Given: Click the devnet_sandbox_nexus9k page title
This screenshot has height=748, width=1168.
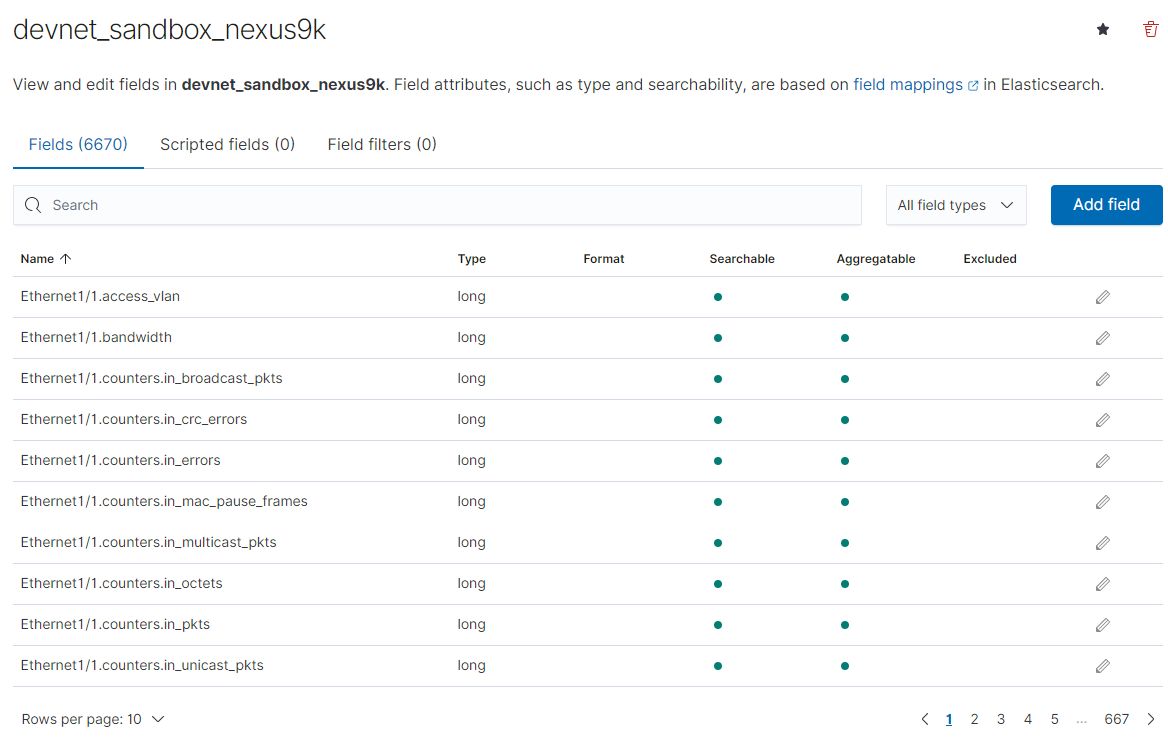Looking at the screenshot, I should (x=170, y=30).
